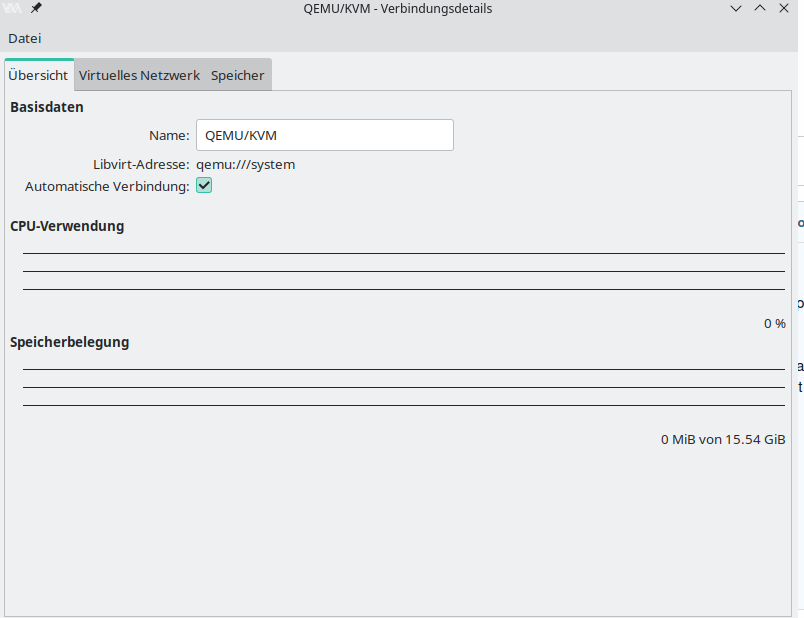
Task: Click the 0 % CPU usage value
Action: pos(774,324)
